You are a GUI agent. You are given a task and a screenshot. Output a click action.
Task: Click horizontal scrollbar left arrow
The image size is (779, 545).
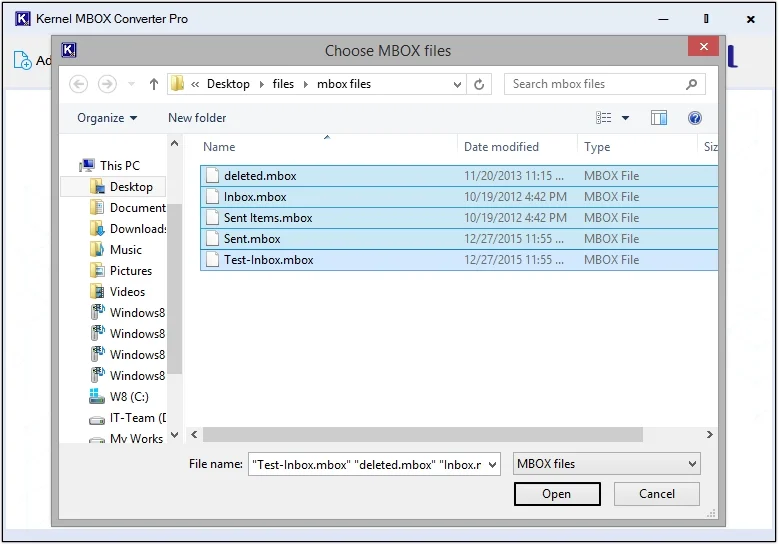[194, 435]
